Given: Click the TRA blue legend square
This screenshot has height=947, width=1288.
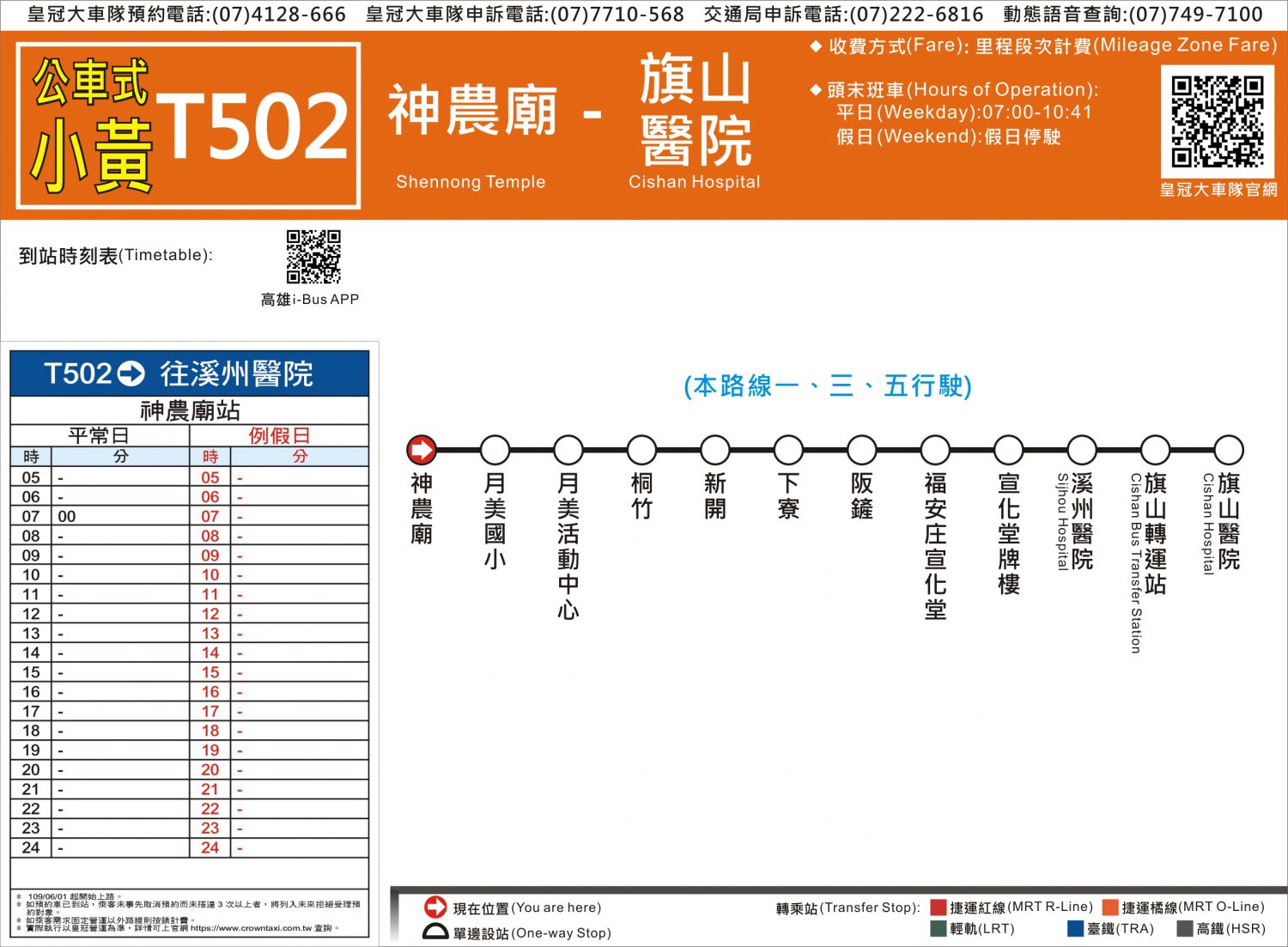Looking at the screenshot, I should pos(1075,928).
